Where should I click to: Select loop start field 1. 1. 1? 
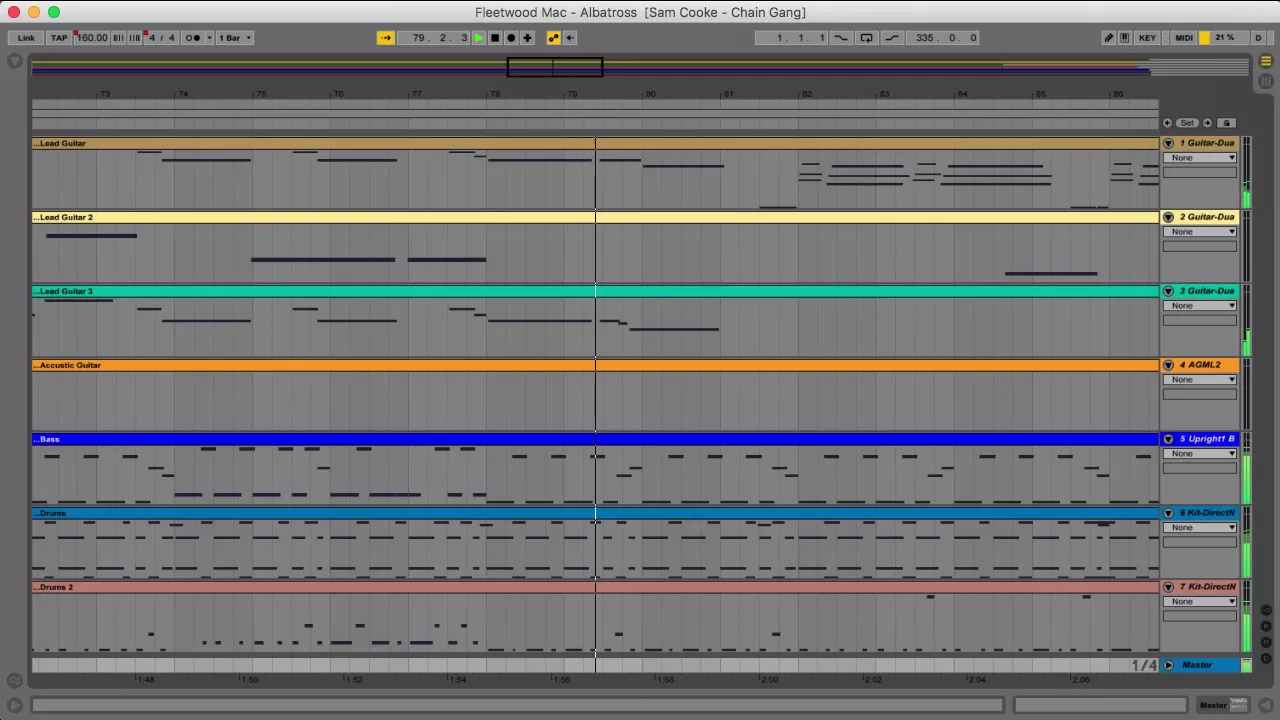click(x=791, y=38)
